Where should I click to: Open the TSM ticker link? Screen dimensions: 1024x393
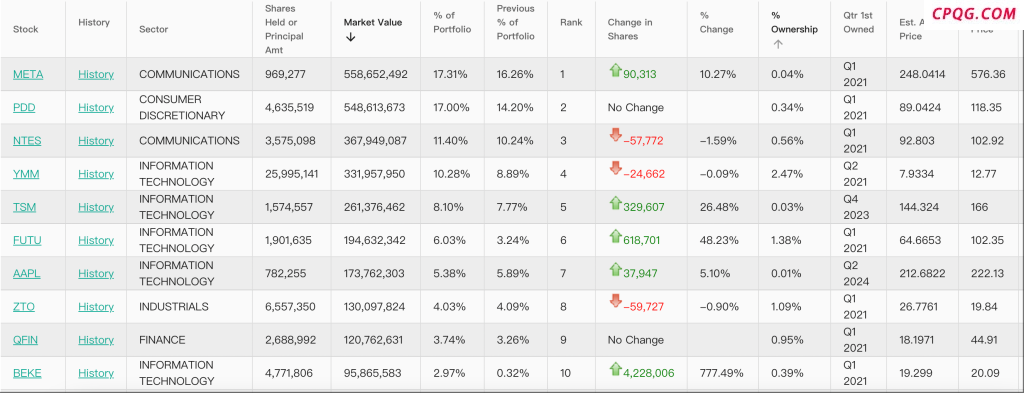24,208
